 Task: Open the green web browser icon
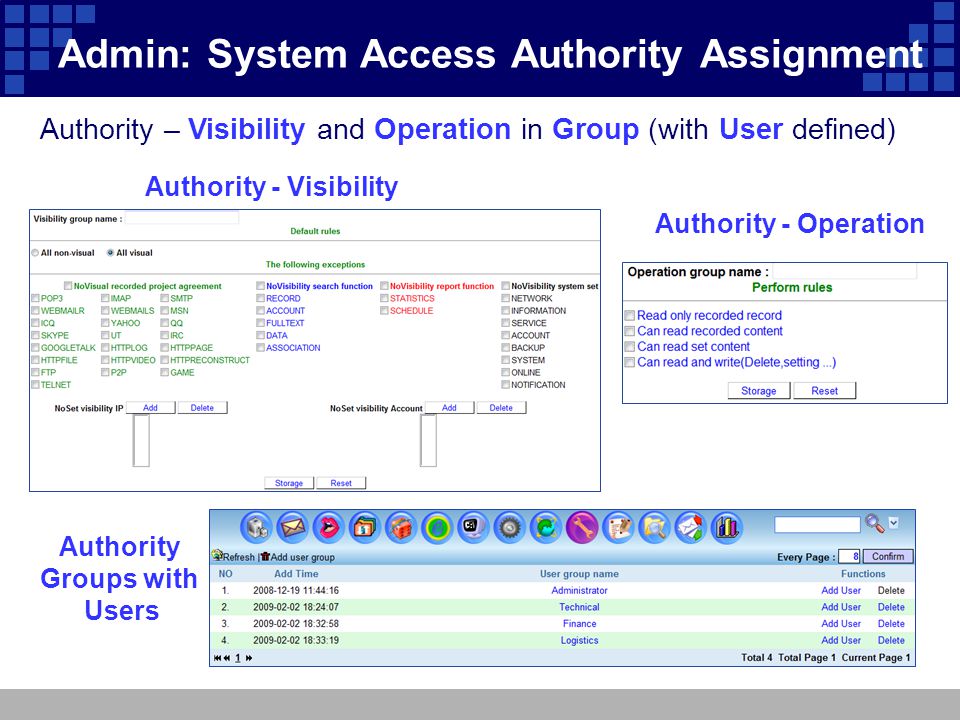click(437, 527)
